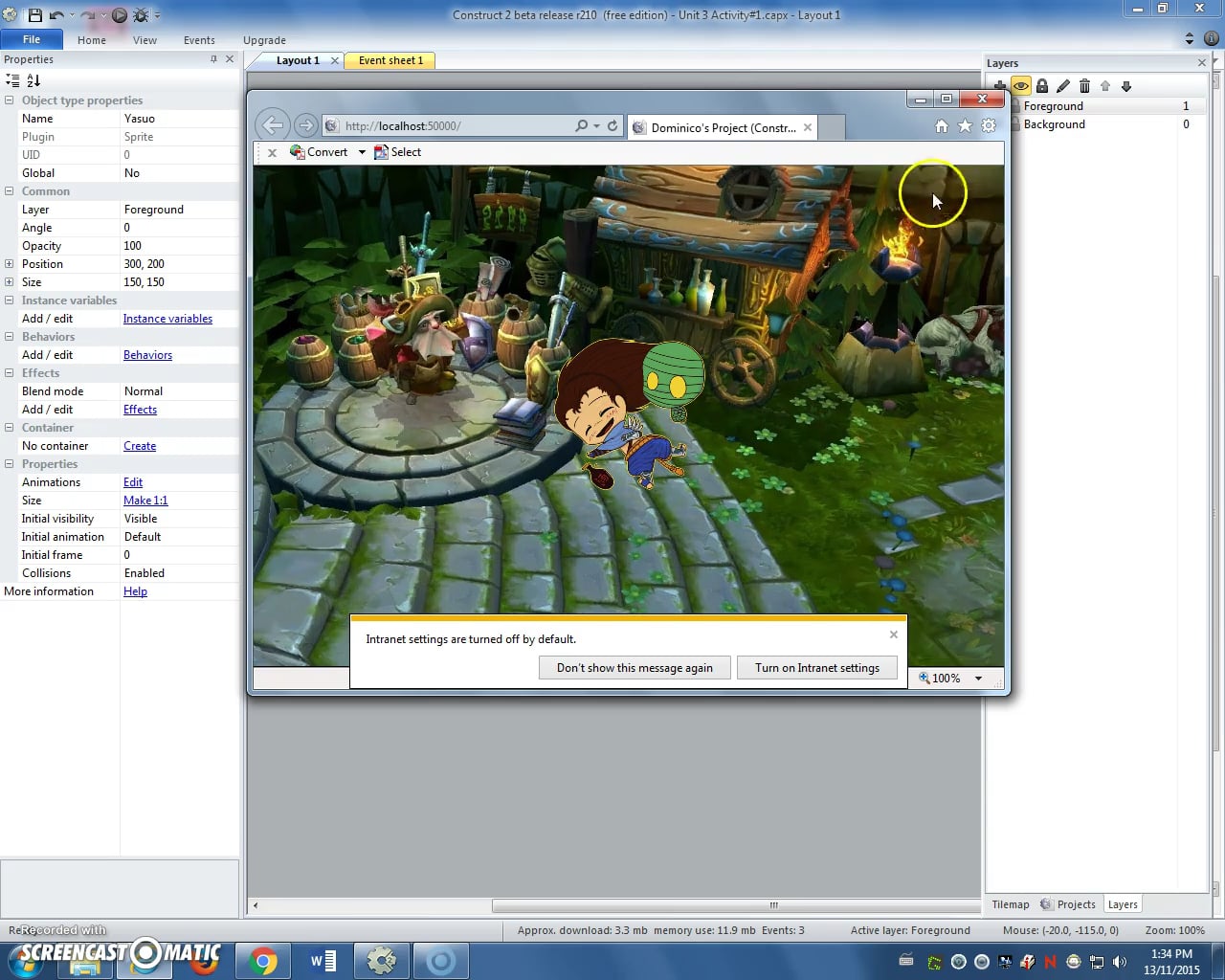The height and width of the screenshot is (980, 1225).
Task: Collapse the Common section in Properties
Action: (x=10, y=191)
